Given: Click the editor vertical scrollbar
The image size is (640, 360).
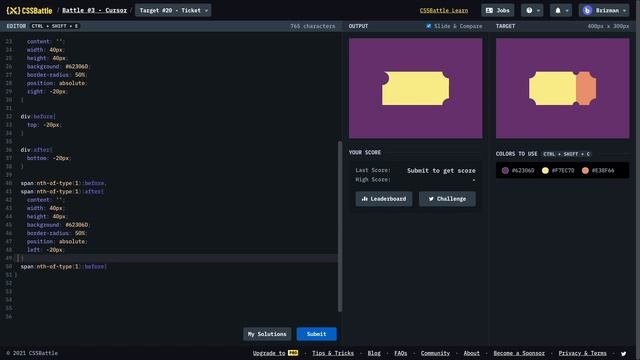Looking at the screenshot, I should [340, 227].
